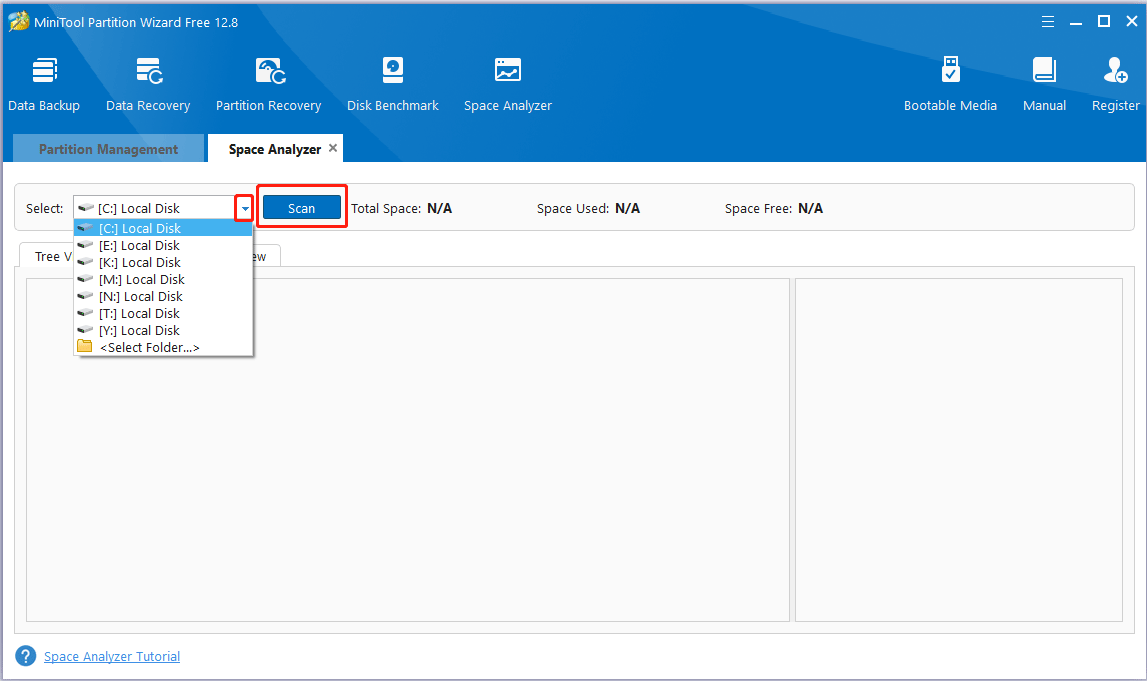The width and height of the screenshot is (1147, 681).
Task: Click the Scan button
Action: (x=301, y=208)
